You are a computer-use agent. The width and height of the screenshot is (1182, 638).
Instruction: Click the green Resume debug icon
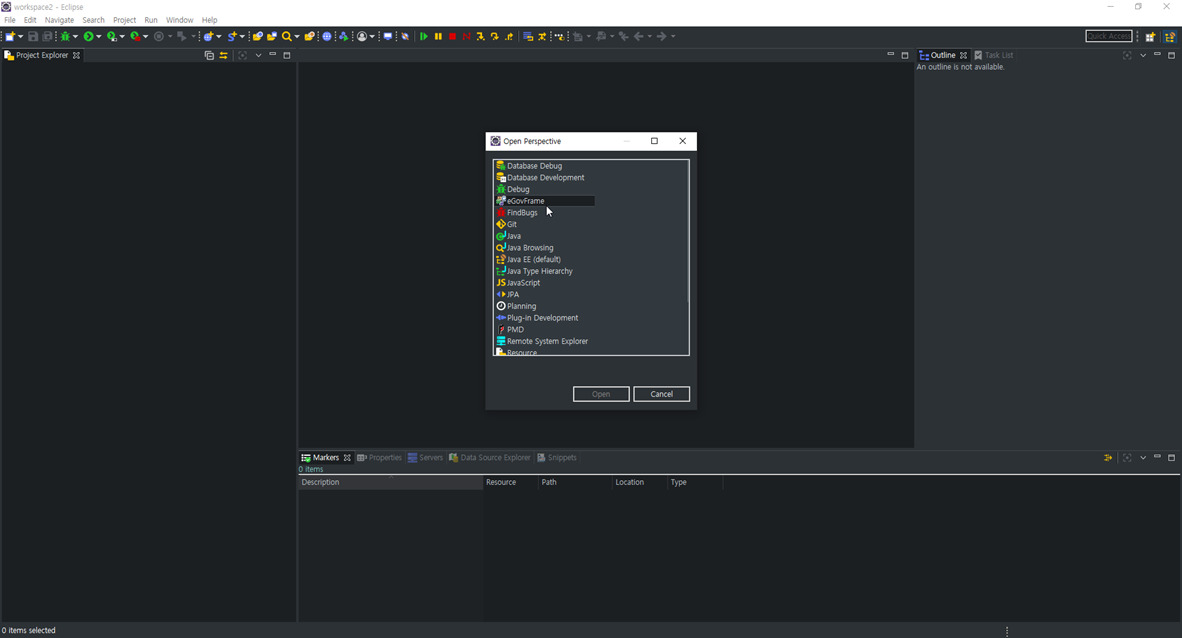pos(424,36)
